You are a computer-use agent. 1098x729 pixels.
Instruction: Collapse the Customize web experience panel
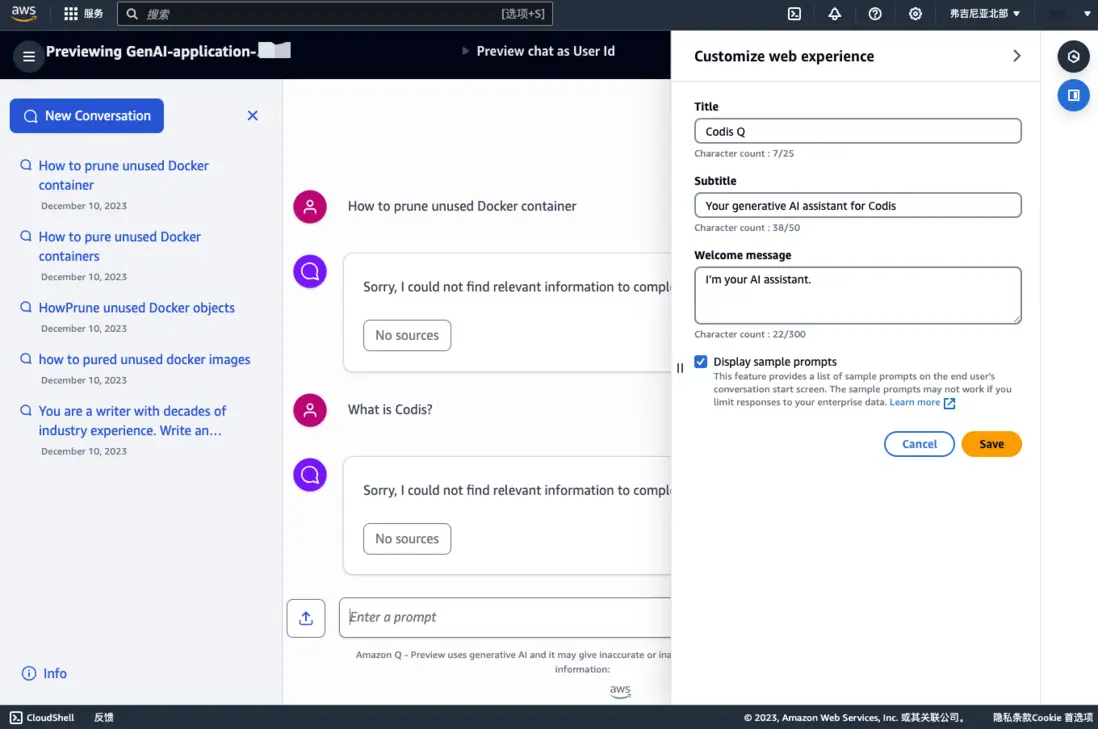pyautogui.click(x=1016, y=56)
